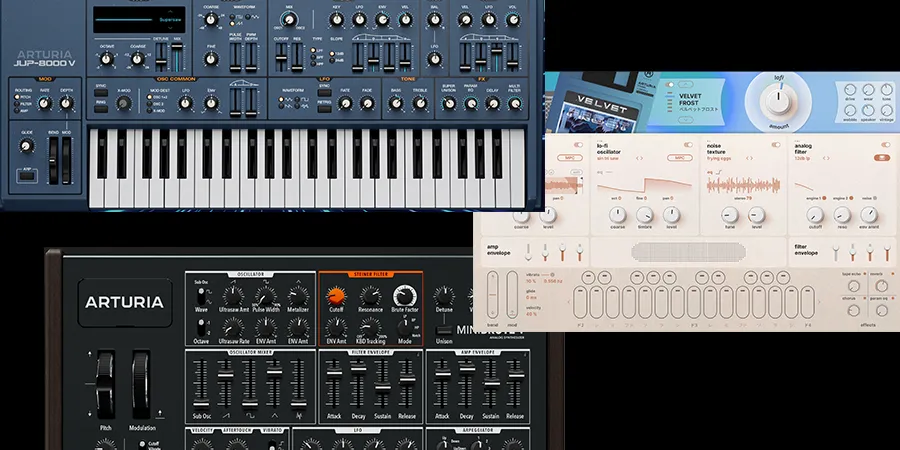Shift lo-fi synth keyboard range right

click(x=819, y=302)
